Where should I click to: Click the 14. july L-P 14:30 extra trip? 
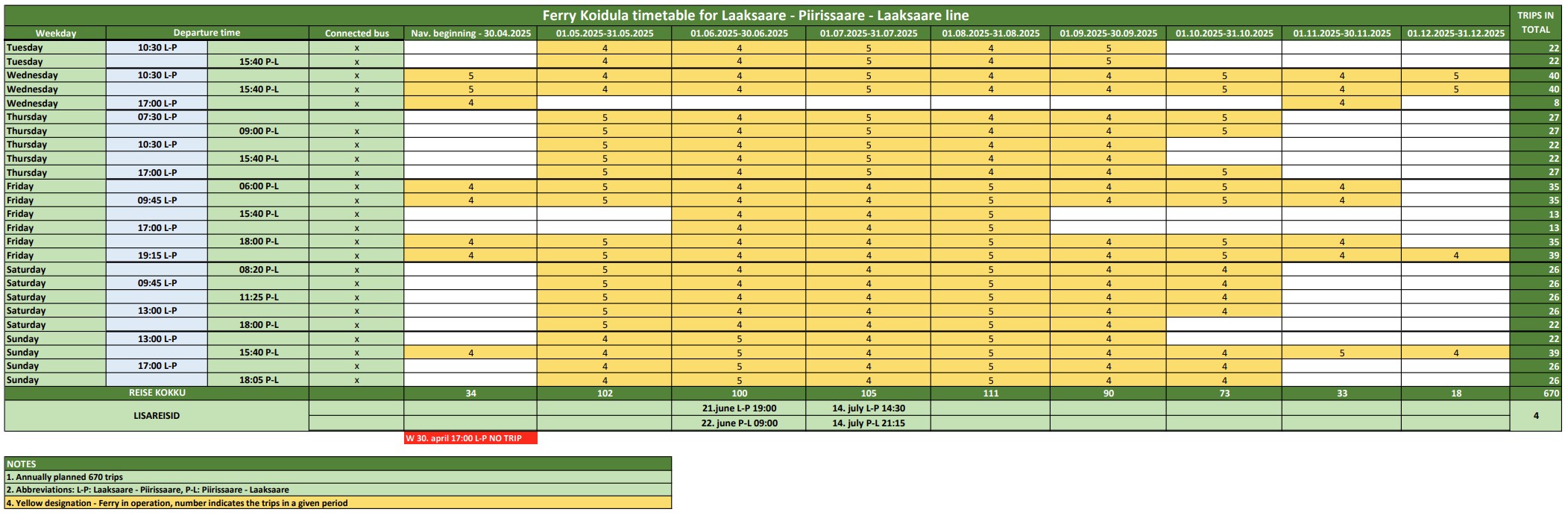click(869, 408)
